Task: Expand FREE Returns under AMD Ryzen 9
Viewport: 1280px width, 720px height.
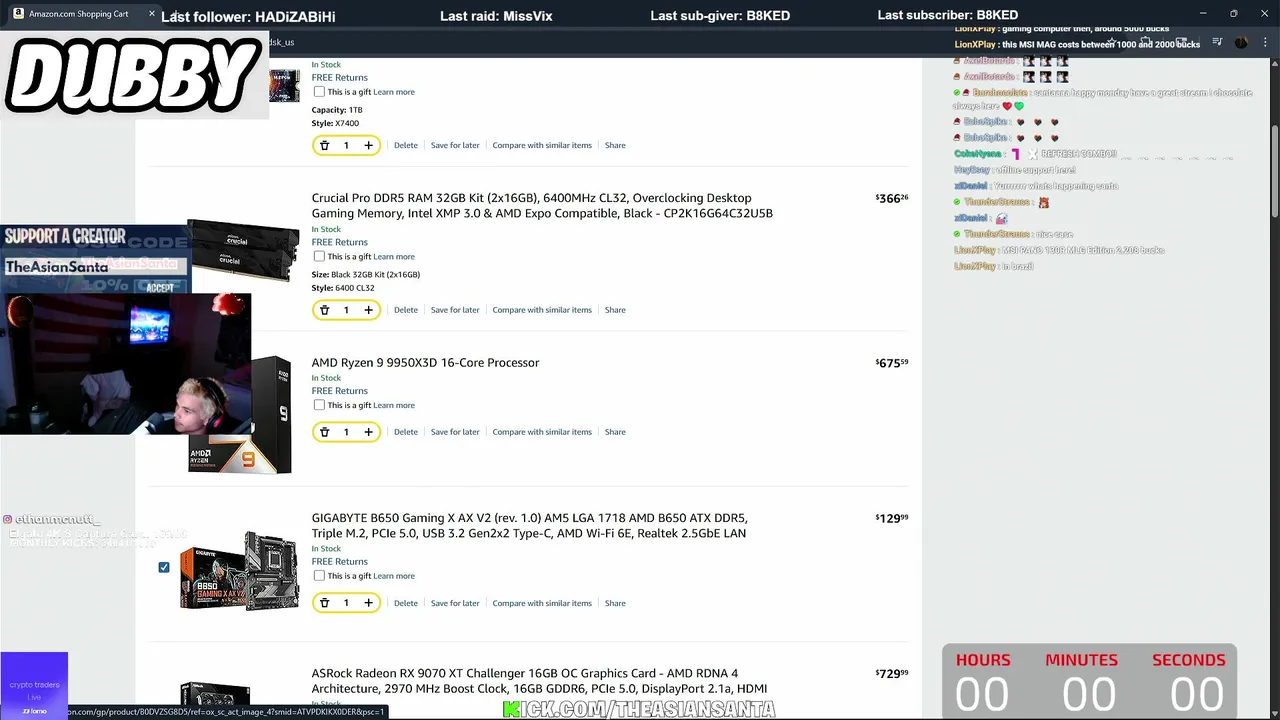Action: (x=339, y=391)
